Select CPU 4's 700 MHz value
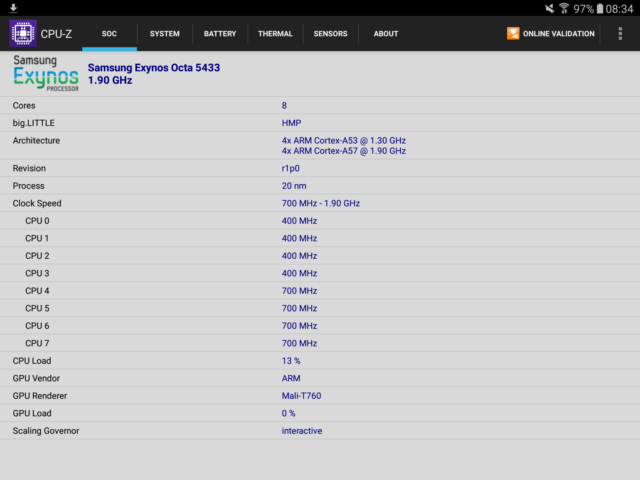 pos(299,291)
